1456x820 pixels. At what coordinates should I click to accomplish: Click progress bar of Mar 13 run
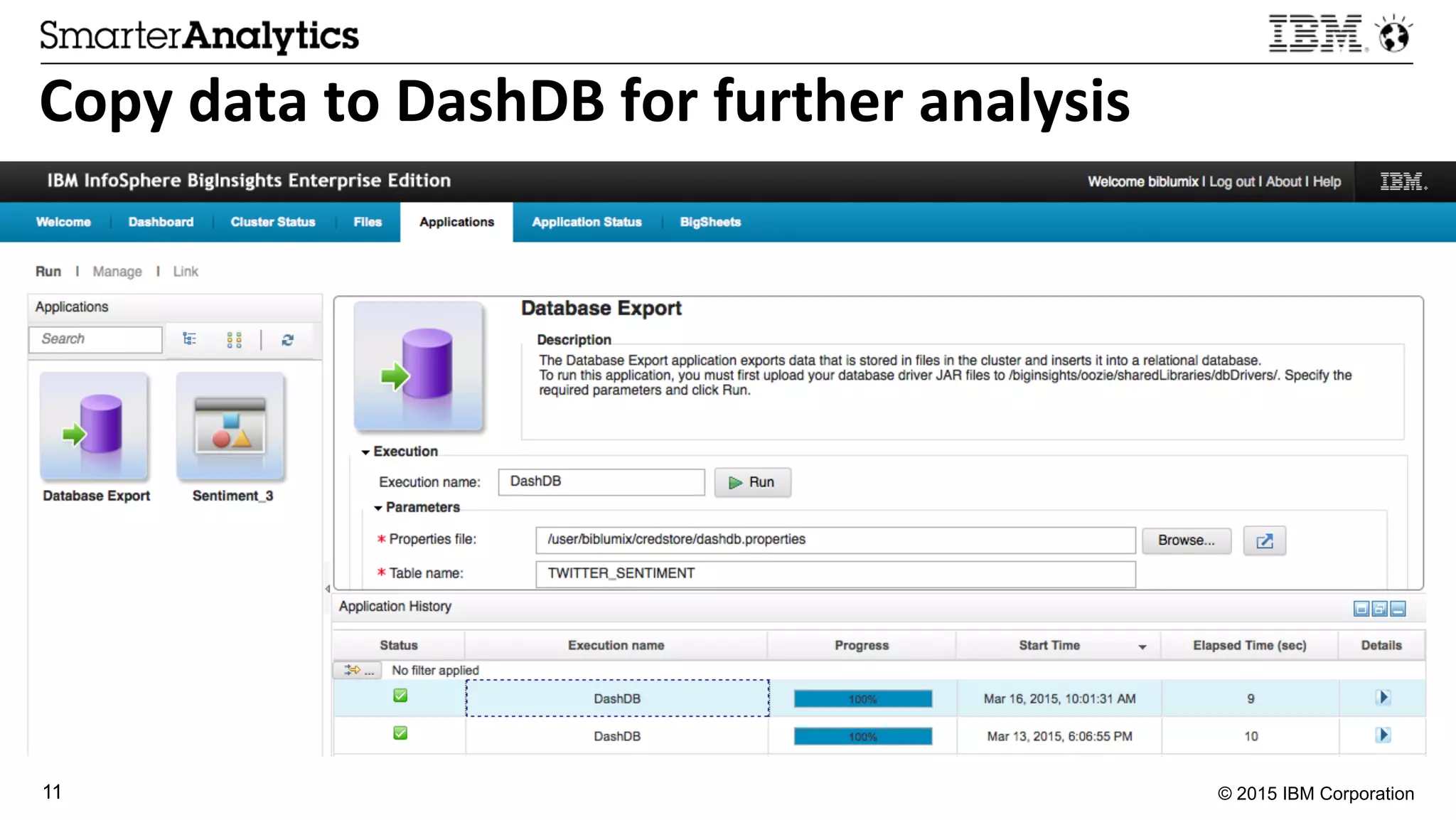pos(862,737)
